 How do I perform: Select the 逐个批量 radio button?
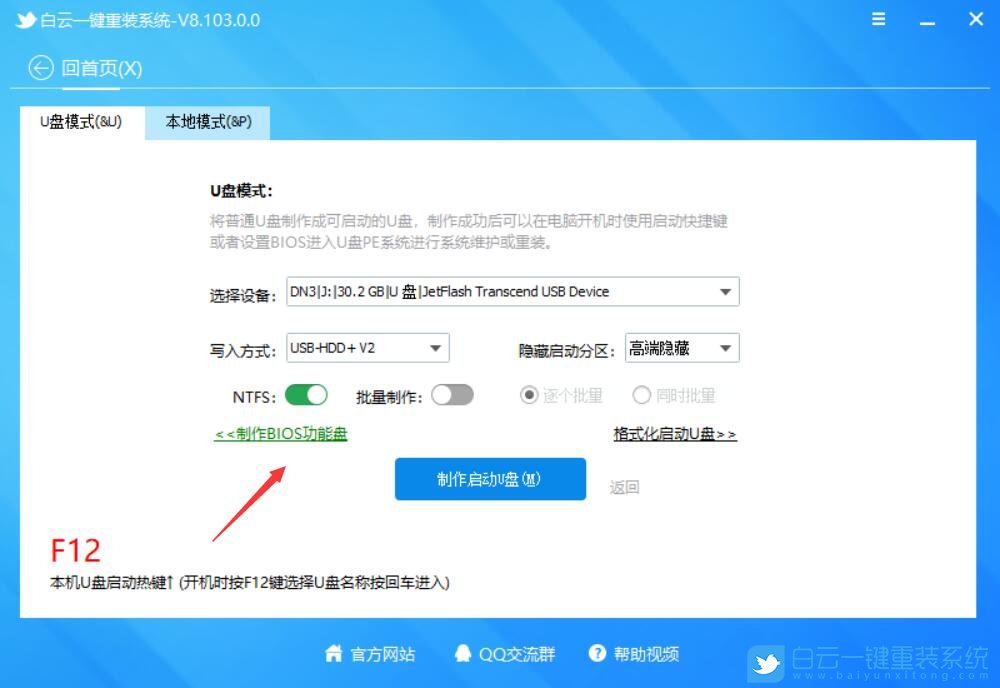[x=530, y=395]
